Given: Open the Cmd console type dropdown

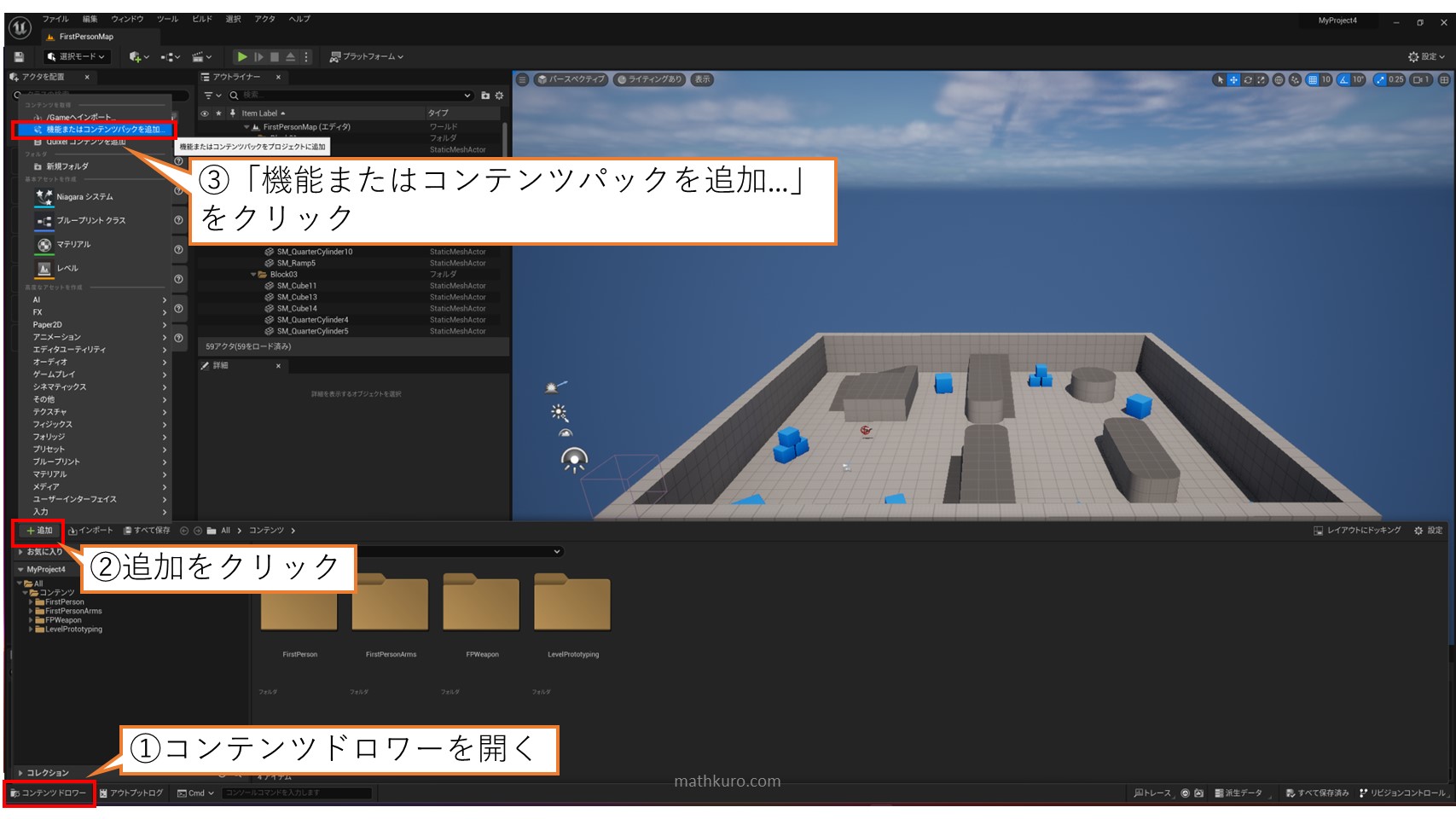Looking at the screenshot, I should tap(195, 793).
